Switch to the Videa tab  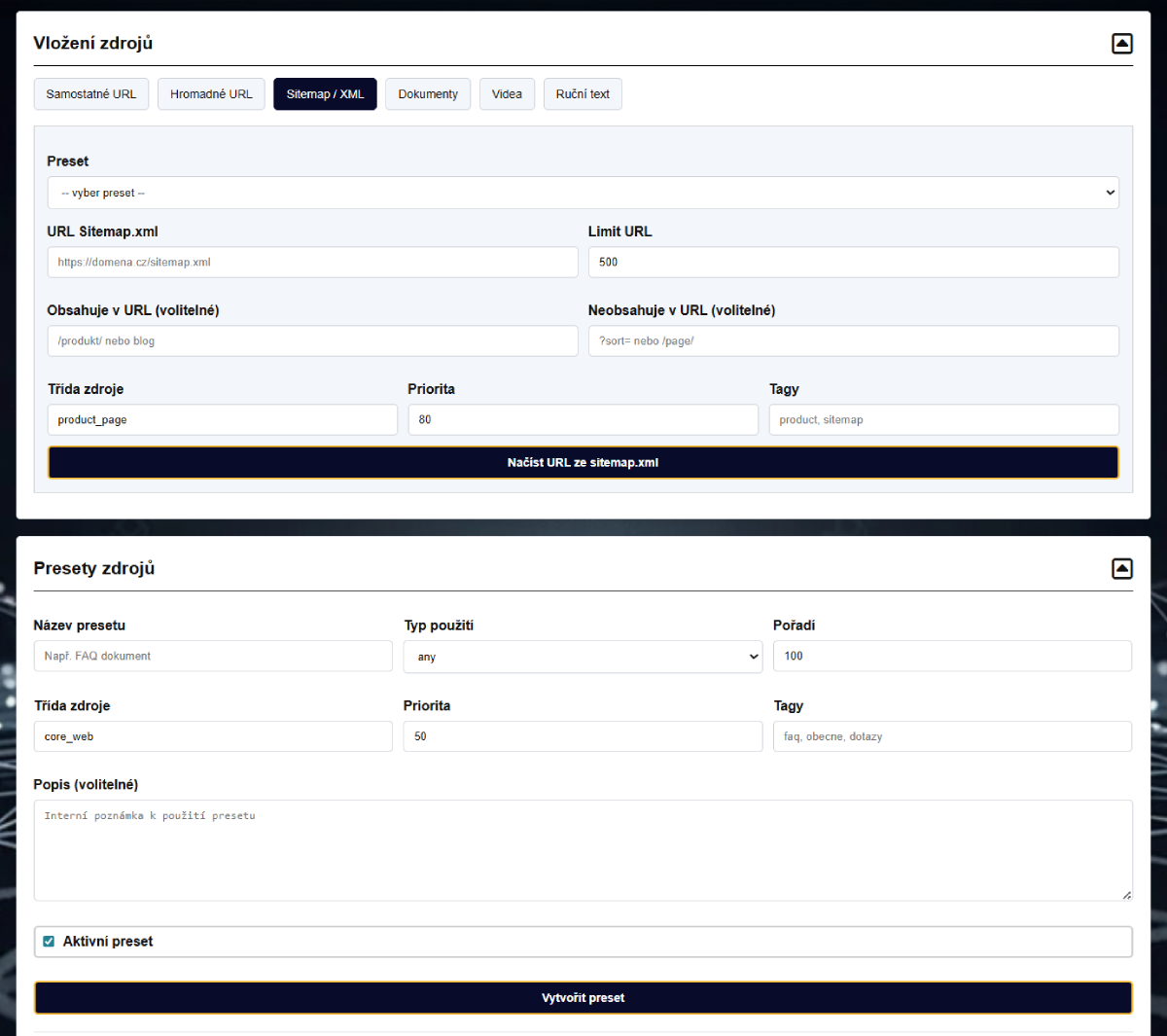point(507,93)
